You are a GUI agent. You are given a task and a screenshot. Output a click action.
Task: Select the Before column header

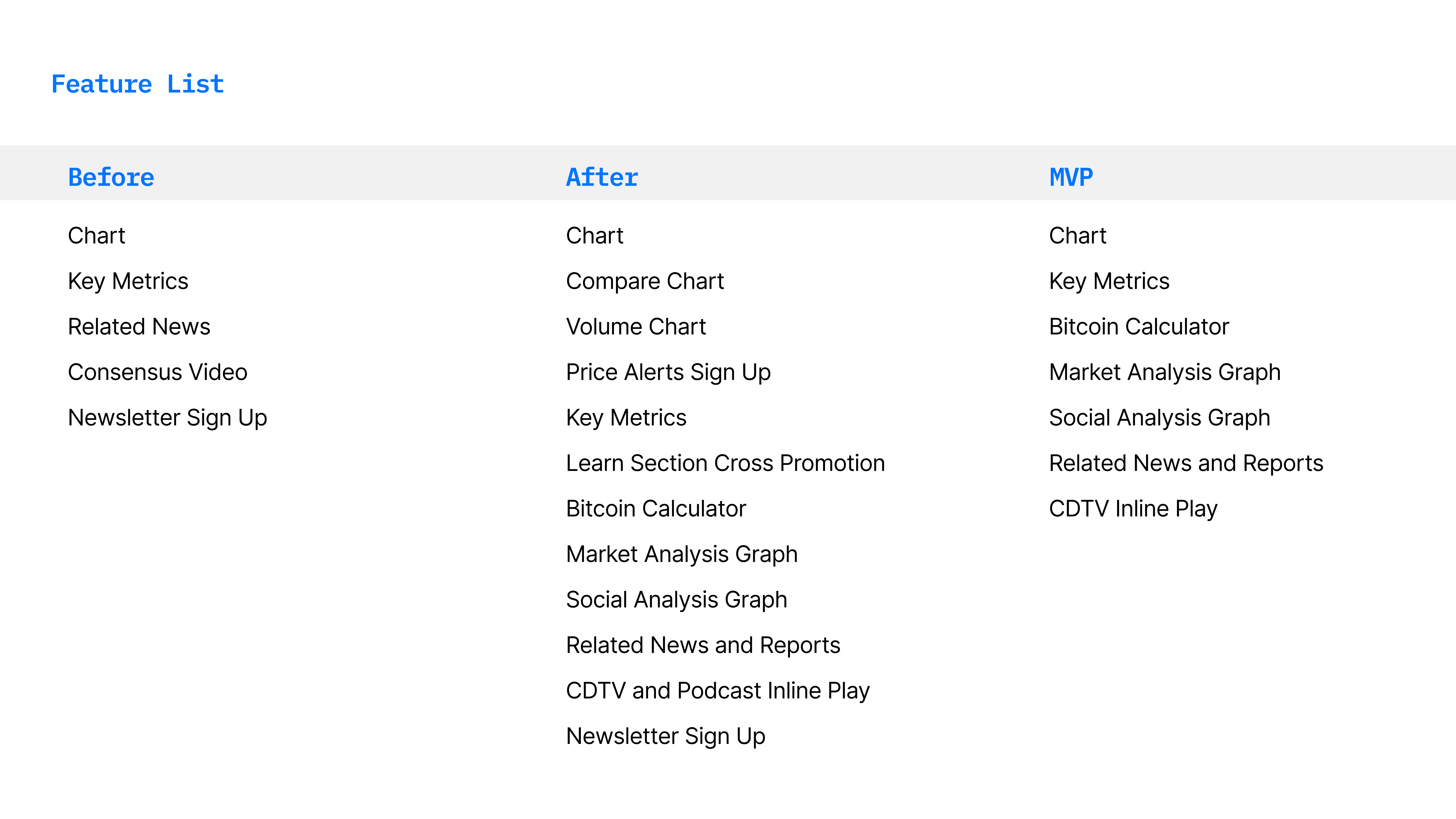[x=111, y=177]
